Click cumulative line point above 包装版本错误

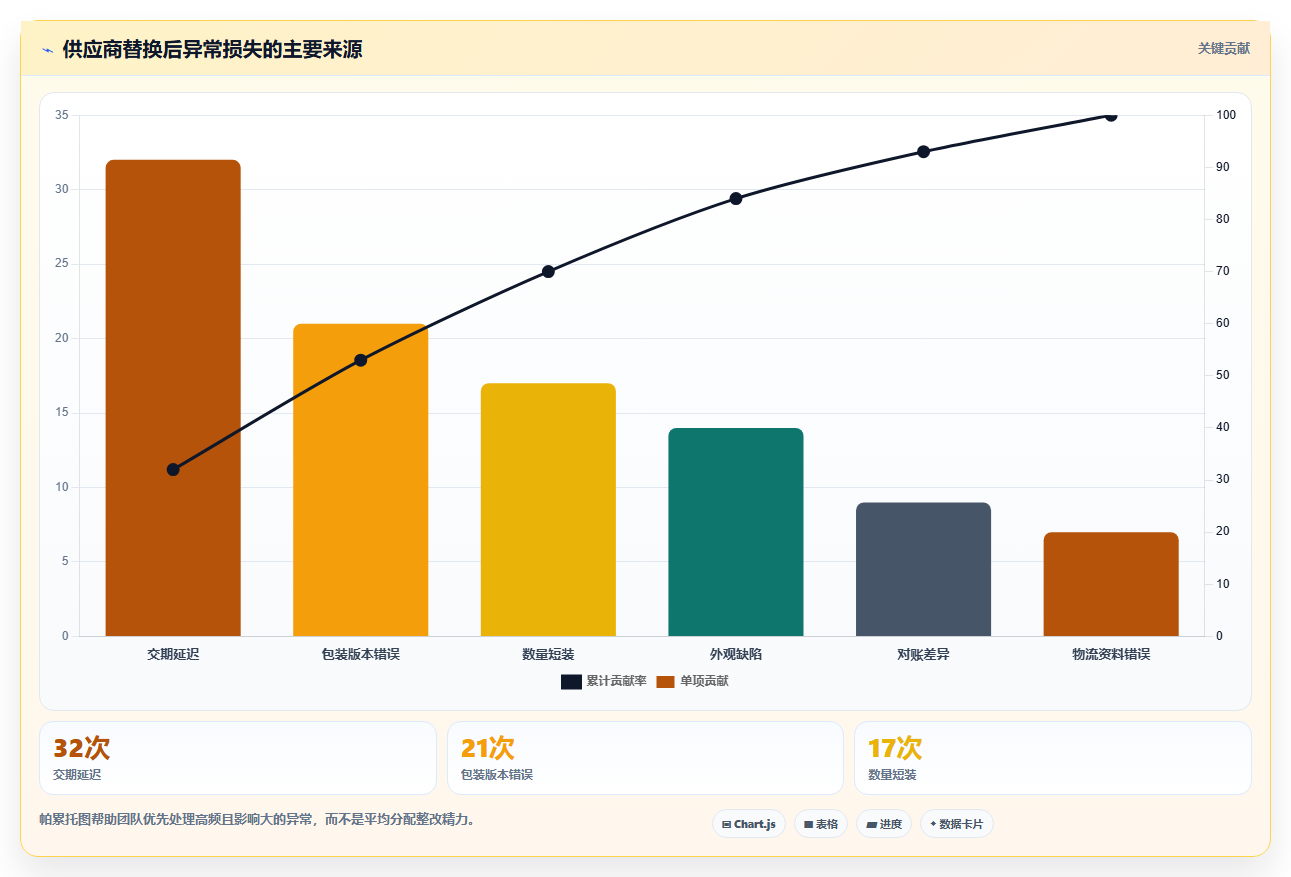tap(361, 360)
